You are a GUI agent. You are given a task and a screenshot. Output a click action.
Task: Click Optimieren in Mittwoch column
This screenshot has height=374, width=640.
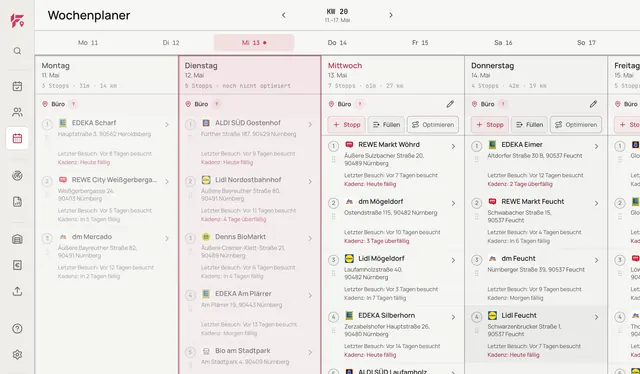433,125
